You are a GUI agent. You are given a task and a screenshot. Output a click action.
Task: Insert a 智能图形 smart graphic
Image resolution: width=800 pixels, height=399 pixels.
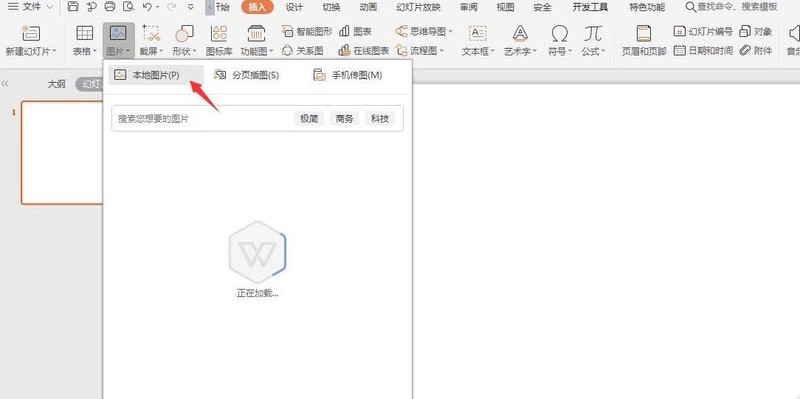307,31
